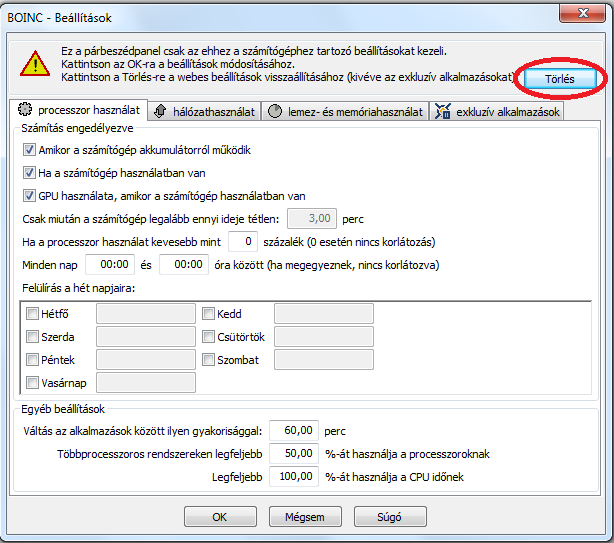Enable the Kedd override checkbox
This screenshot has width=614, height=543.
208,314
